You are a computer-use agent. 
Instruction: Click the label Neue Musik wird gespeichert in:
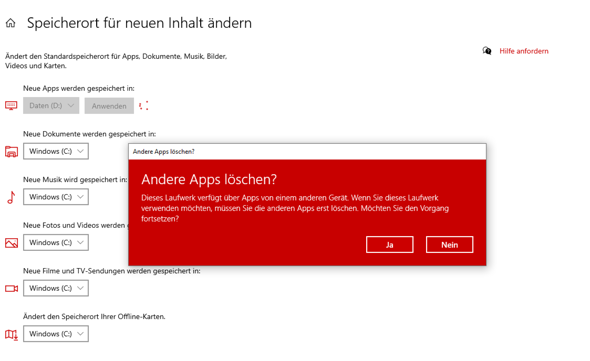(75, 180)
